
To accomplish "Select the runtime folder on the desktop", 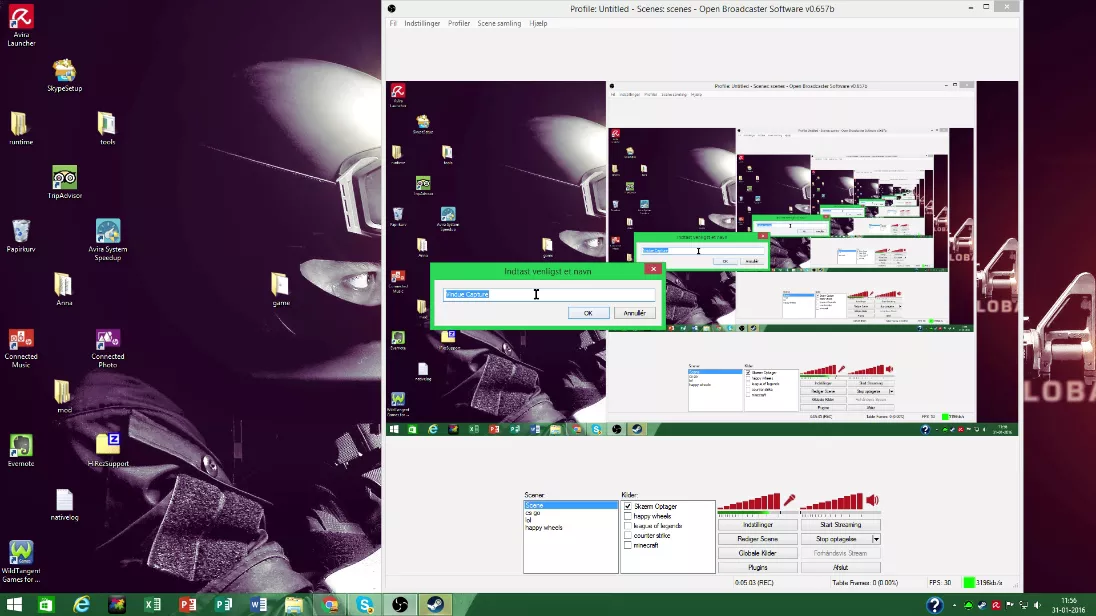I will point(20,129).
